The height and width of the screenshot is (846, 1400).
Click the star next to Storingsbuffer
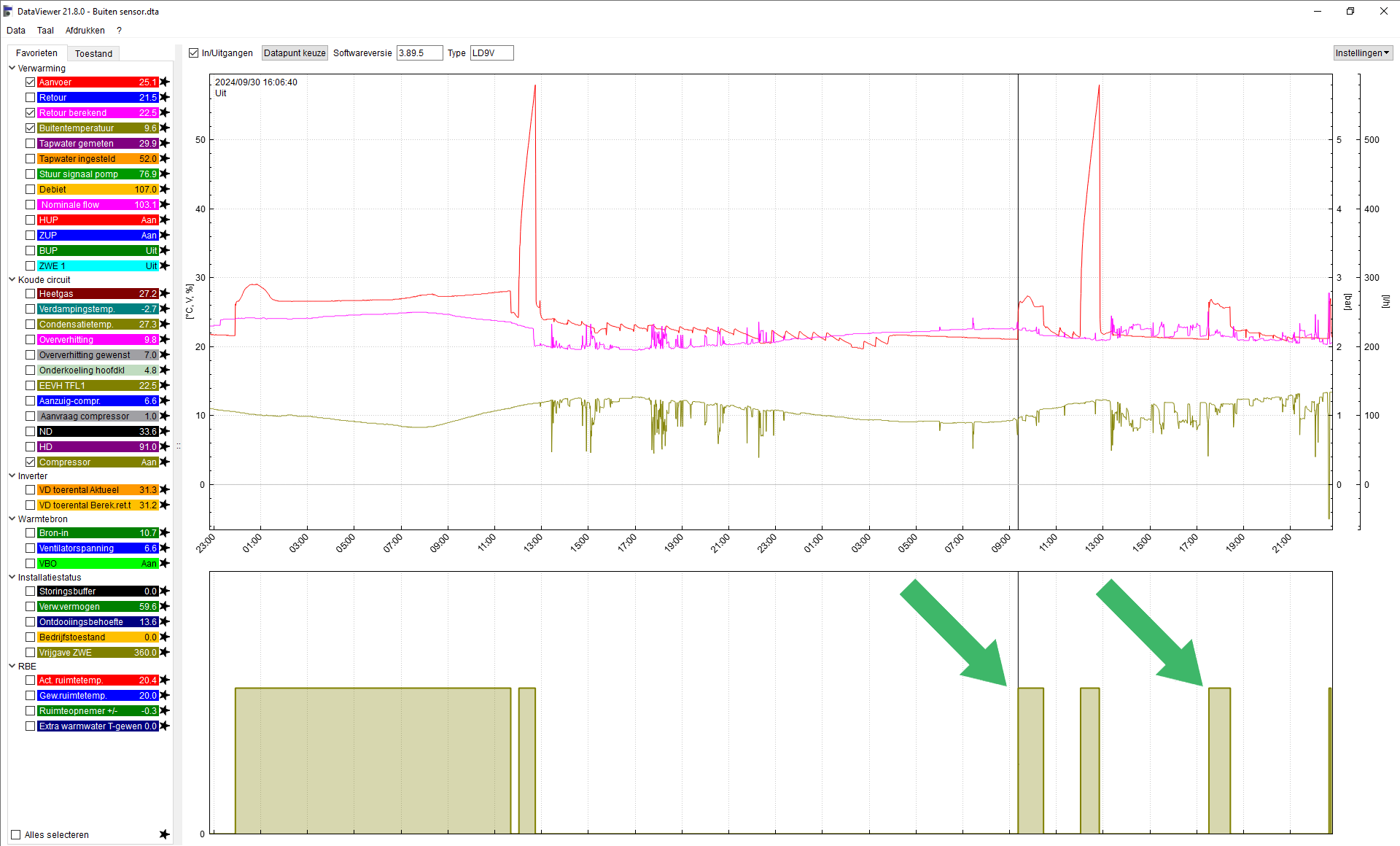[165, 591]
